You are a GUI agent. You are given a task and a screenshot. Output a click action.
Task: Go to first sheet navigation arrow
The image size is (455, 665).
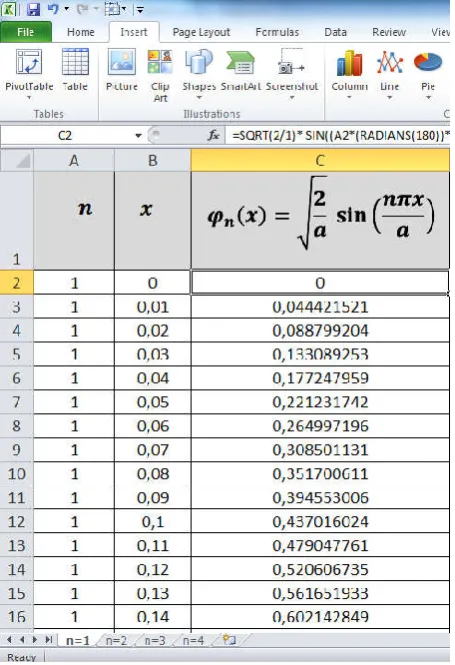click(x=9, y=640)
